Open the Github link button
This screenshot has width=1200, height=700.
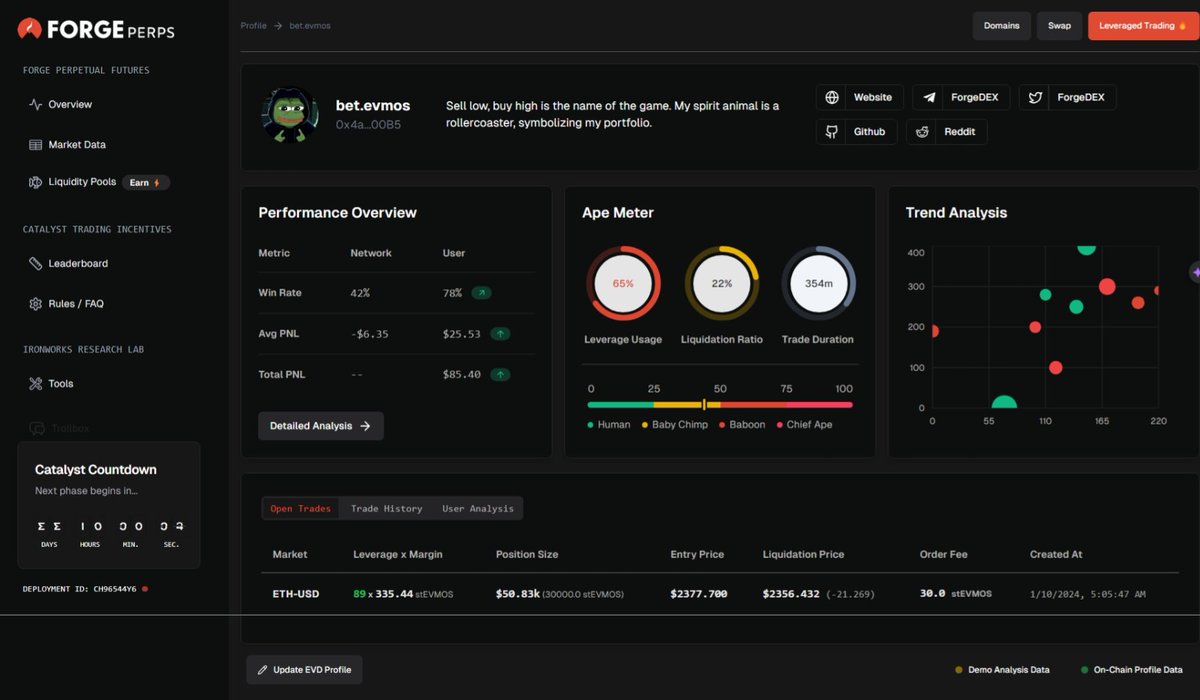tap(857, 131)
